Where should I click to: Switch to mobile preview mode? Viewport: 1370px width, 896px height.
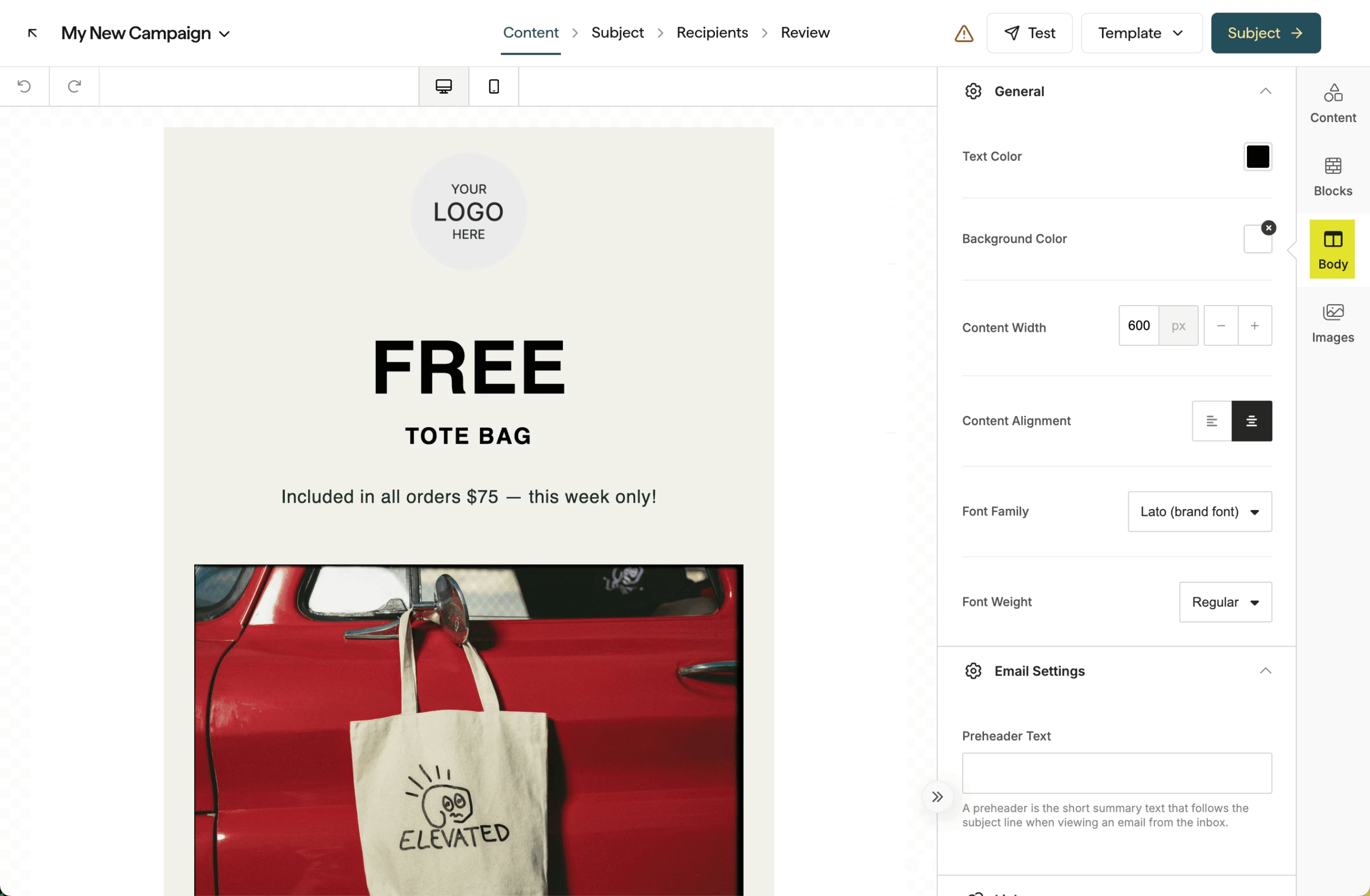tap(493, 86)
